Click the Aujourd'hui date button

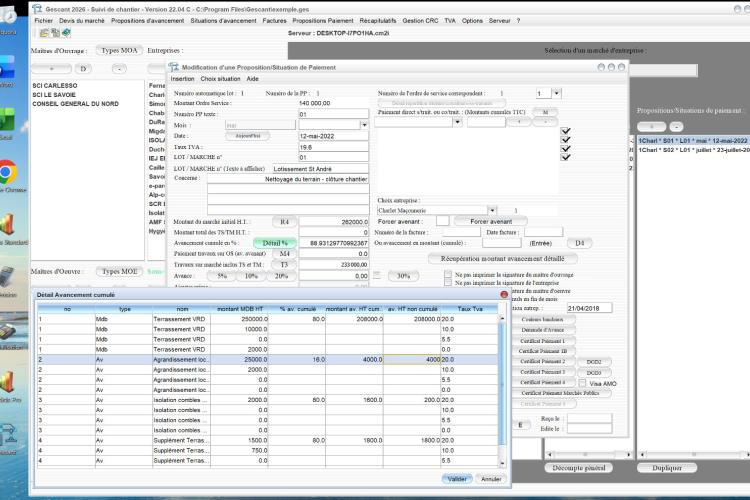click(248, 136)
